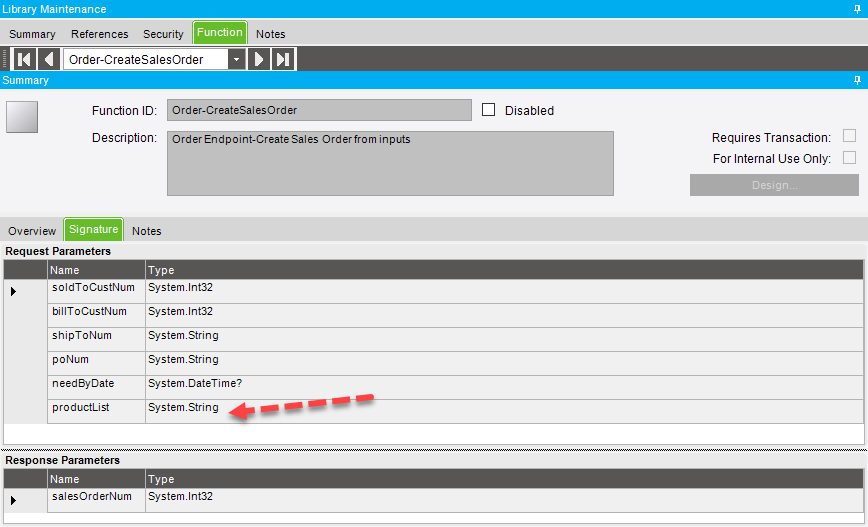Viewport: 868px width, 527px height.
Task: Click the soldToCustNum name cell
Action: 96,291
